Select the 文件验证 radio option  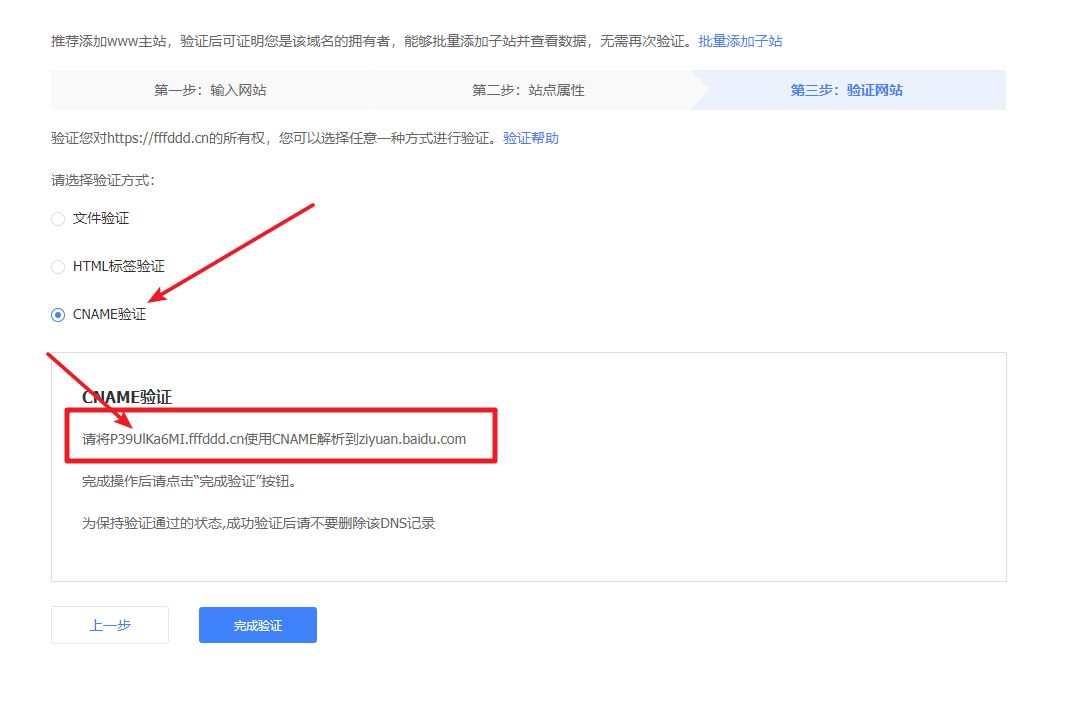click(x=58, y=219)
